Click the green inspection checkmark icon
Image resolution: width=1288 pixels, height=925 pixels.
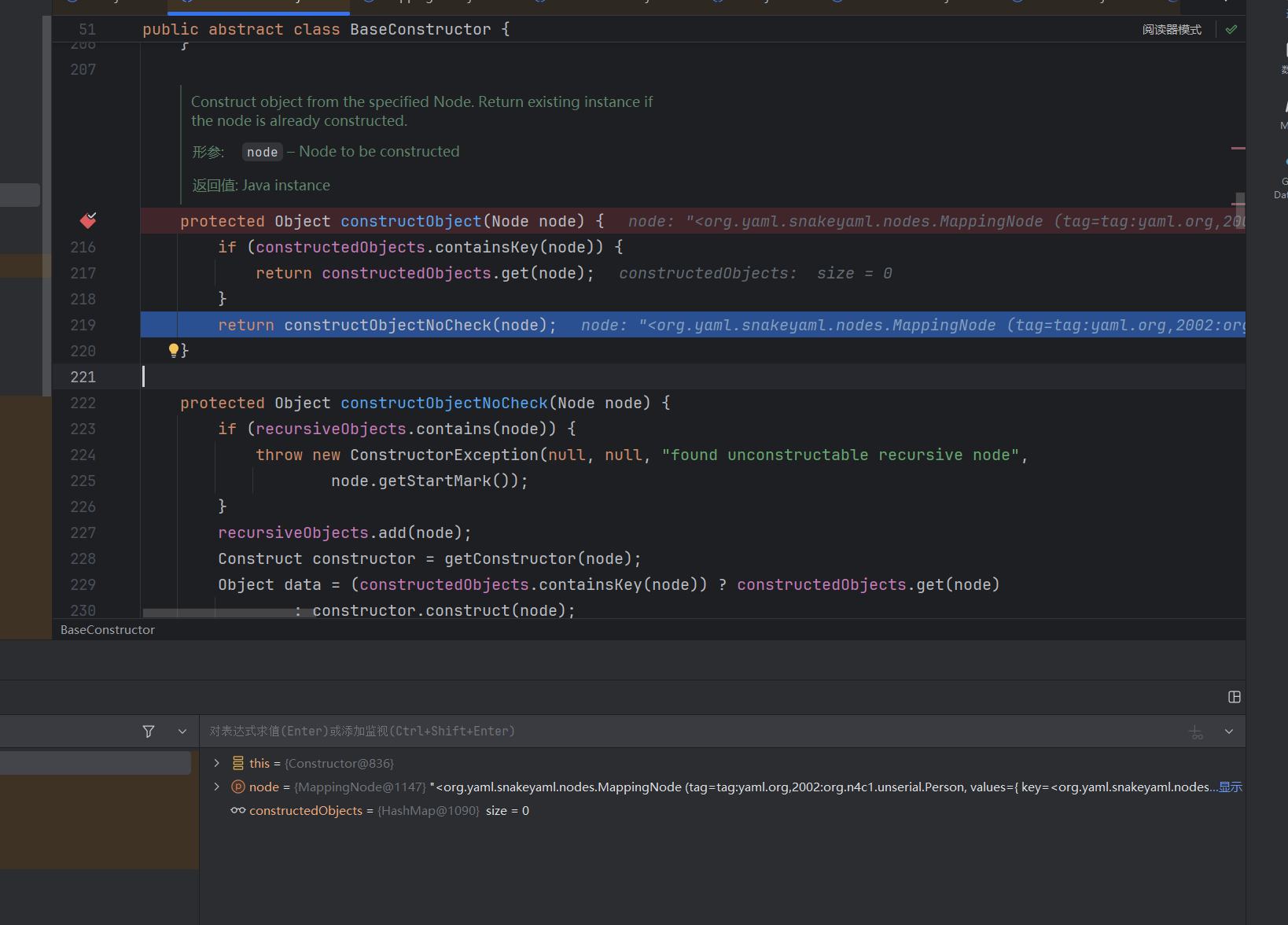click(1231, 29)
